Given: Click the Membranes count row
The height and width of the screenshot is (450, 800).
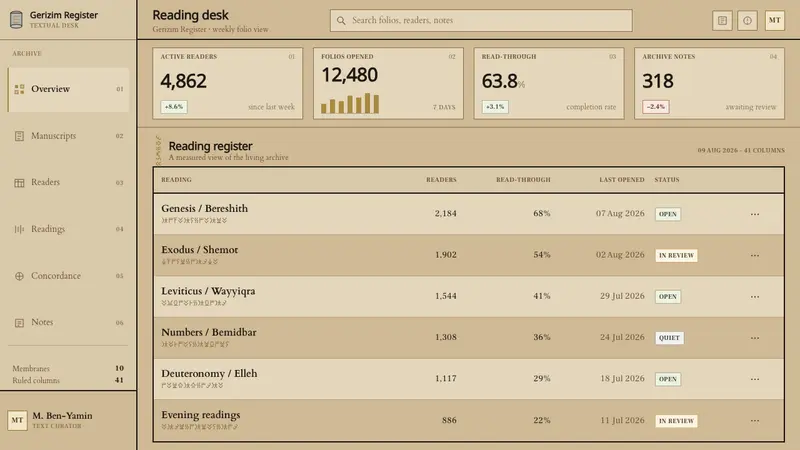Looking at the screenshot, I should (68, 368).
